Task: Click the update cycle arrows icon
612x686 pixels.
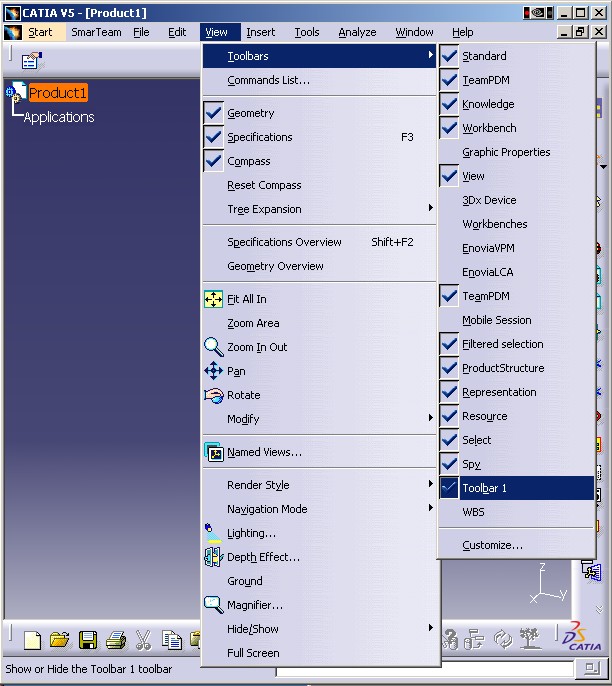Action: 503,639
